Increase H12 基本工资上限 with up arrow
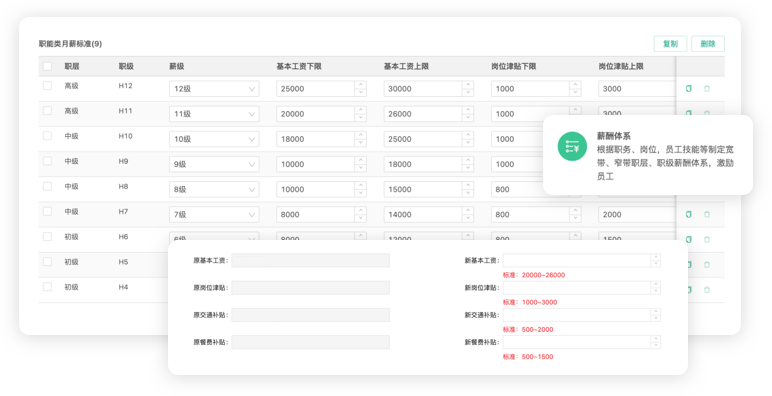772x396 pixels. point(468,85)
